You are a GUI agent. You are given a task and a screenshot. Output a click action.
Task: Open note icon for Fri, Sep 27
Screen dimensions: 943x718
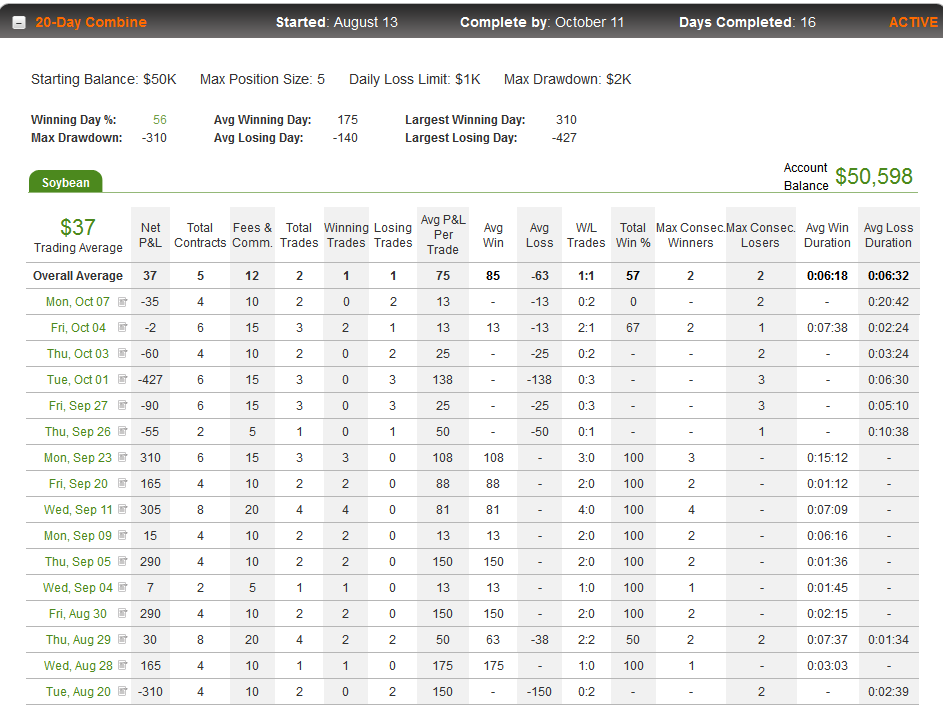tap(123, 405)
